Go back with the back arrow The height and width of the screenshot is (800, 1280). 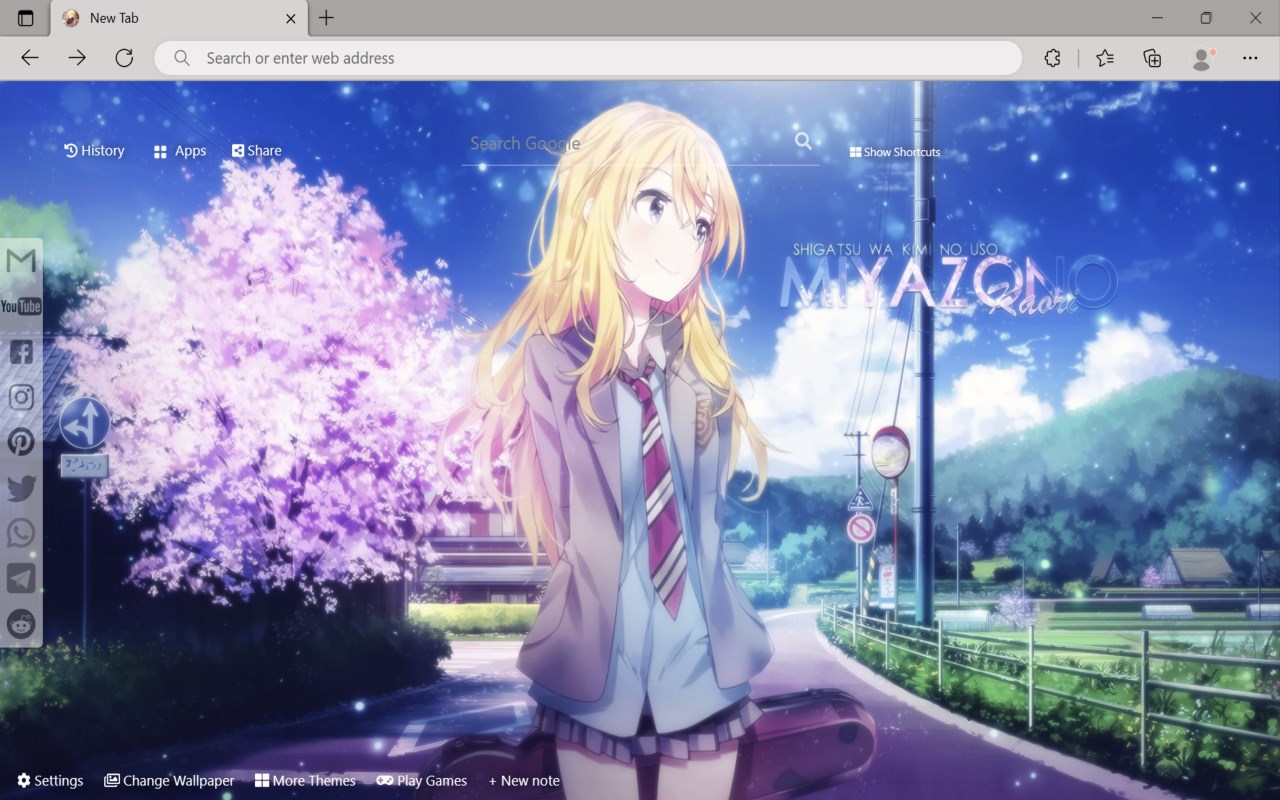point(30,58)
